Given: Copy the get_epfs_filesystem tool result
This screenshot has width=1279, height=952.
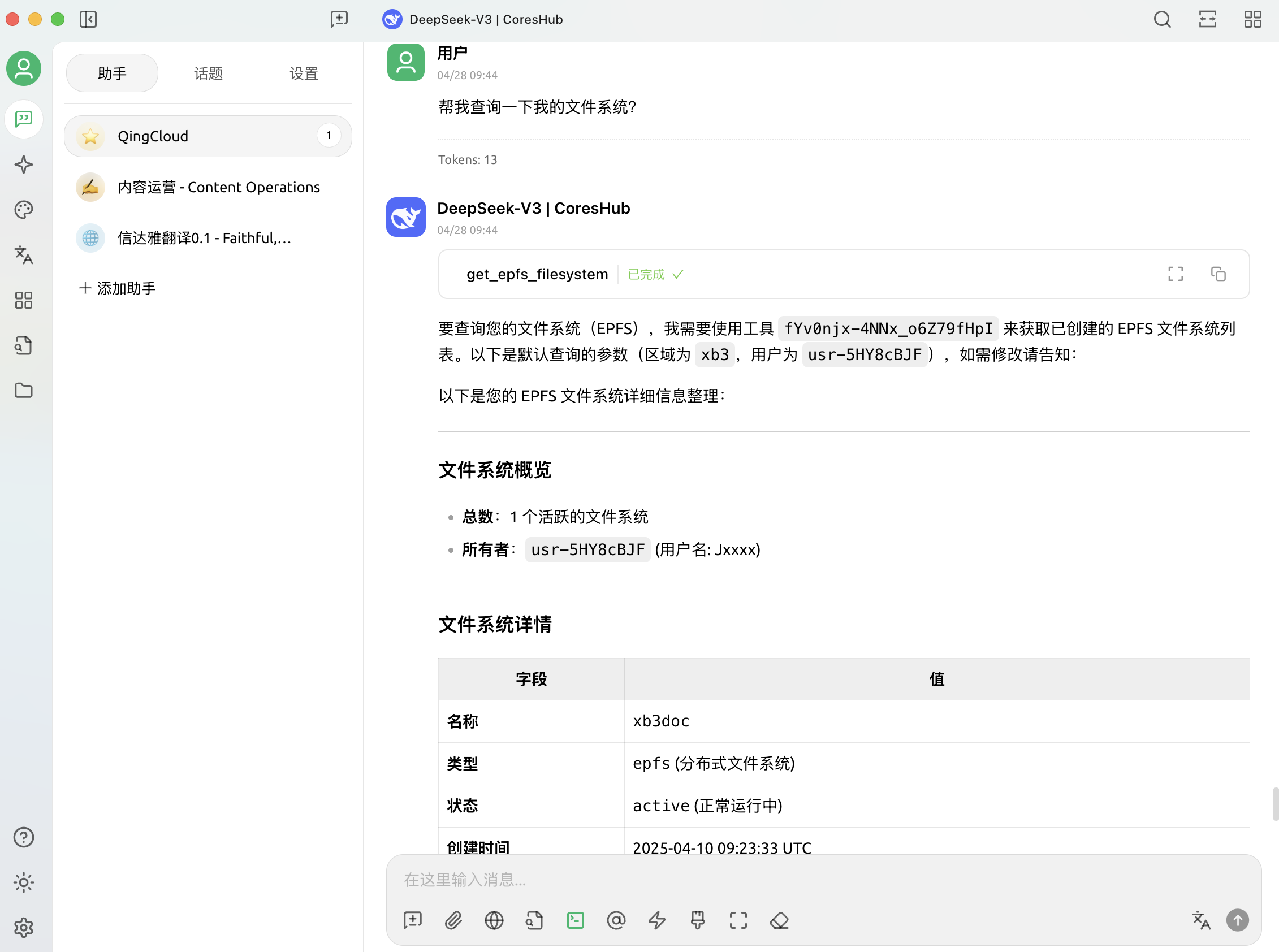Looking at the screenshot, I should [1218, 274].
